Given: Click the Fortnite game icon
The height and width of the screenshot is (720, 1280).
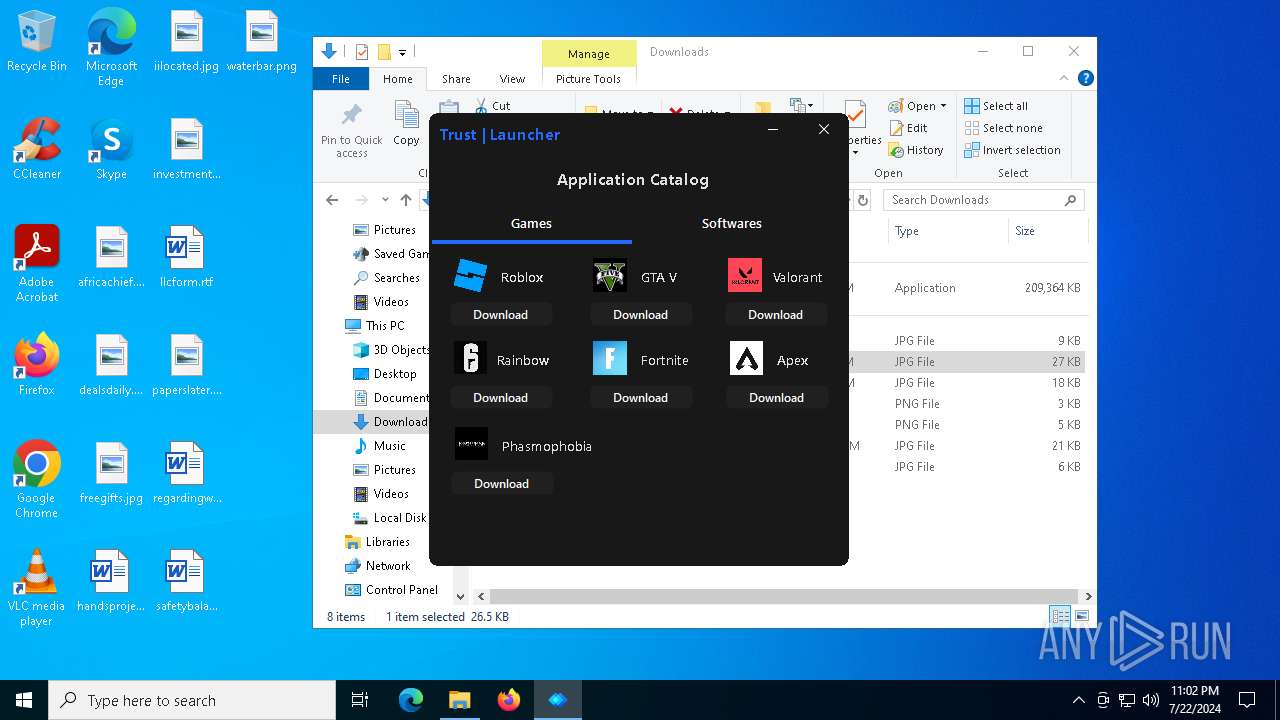Looking at the screenshot, I should (x=610, y=358).
